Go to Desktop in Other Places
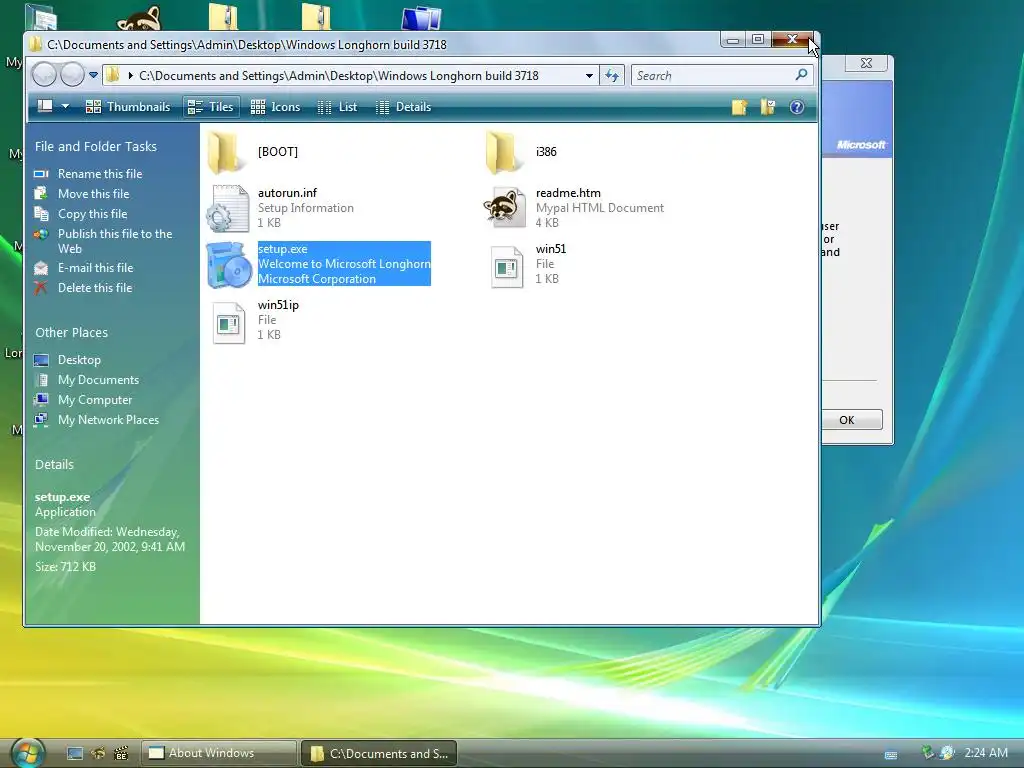1024x768 pixels. (x=79, y=360)
